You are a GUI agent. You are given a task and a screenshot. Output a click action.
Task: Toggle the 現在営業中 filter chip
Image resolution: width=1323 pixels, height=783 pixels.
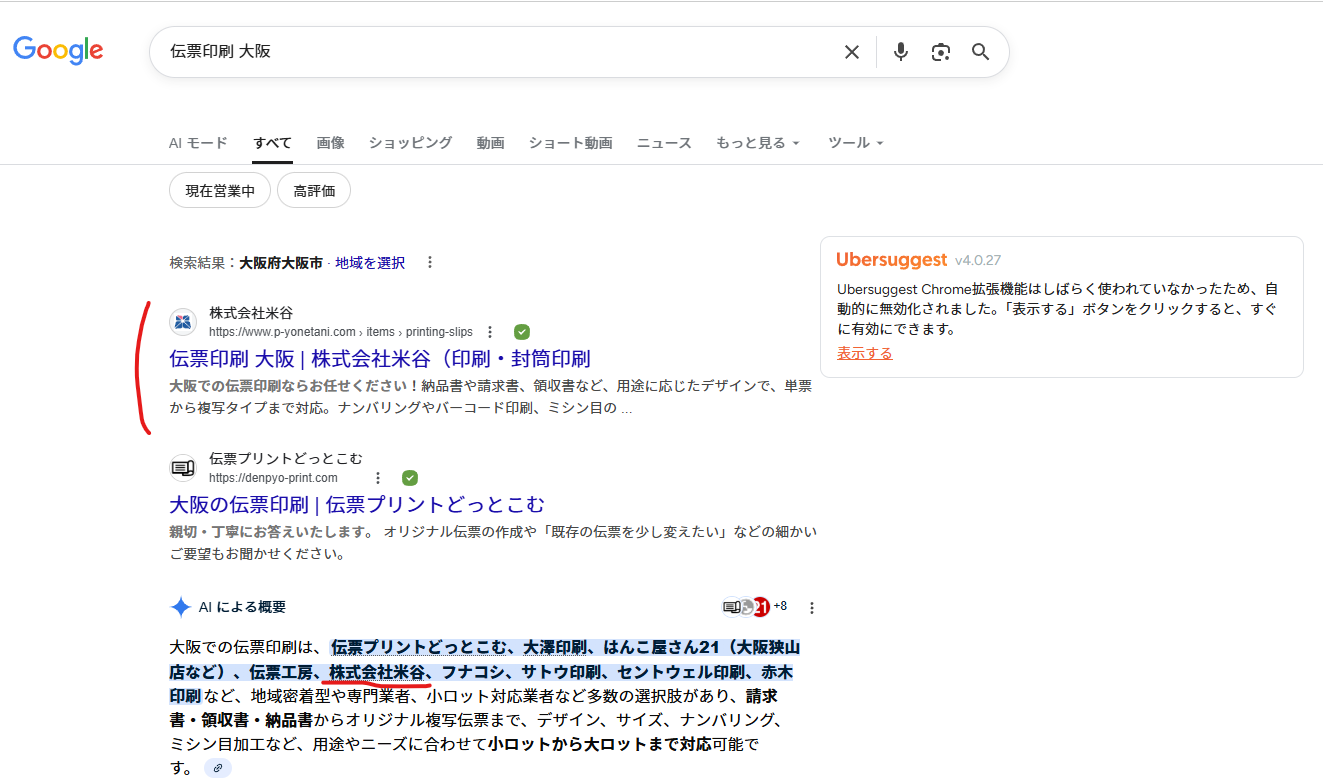point(220,191)
